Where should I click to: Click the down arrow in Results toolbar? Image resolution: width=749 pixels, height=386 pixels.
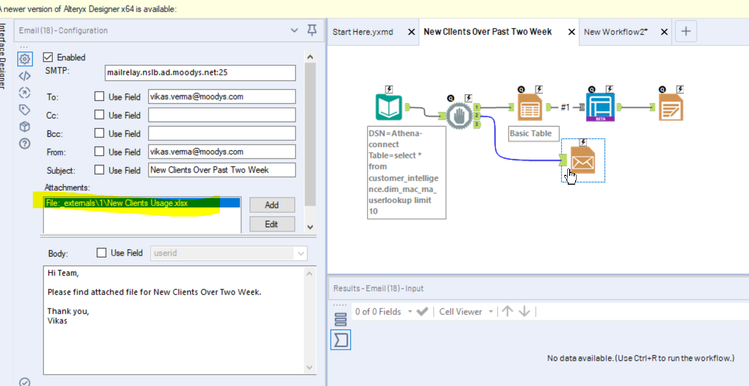(x=524, y=311)
